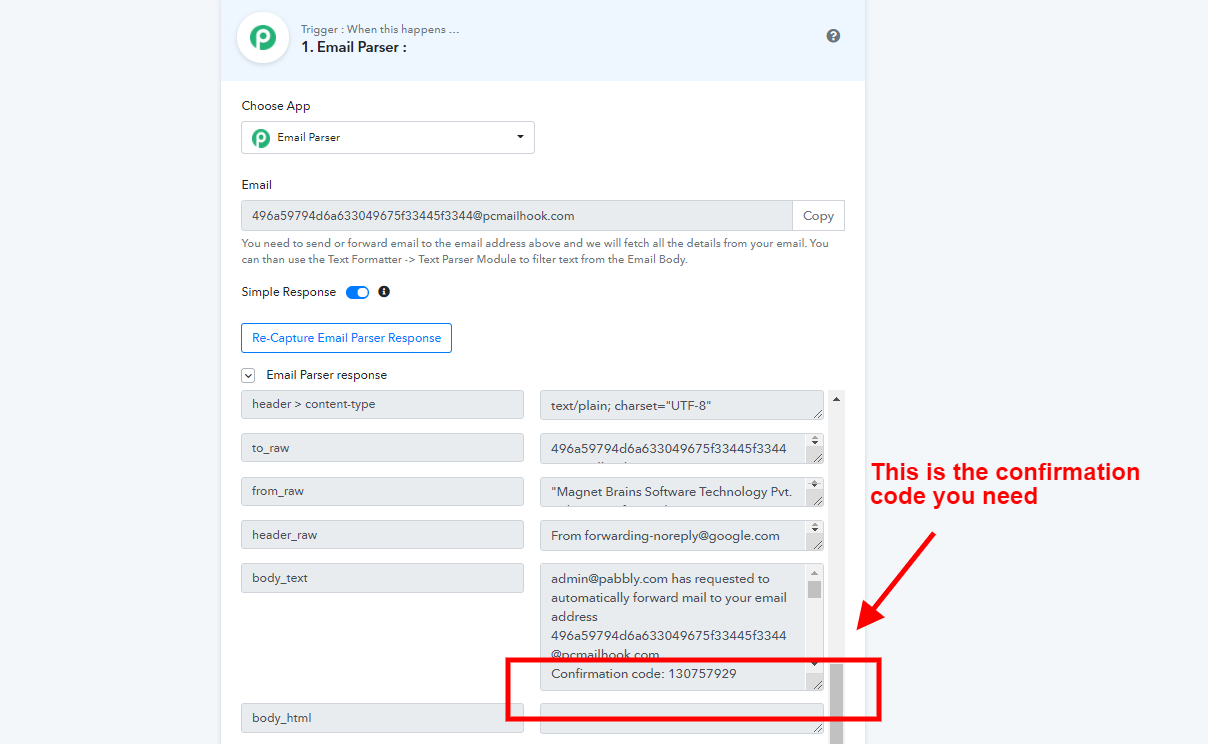Click the to_raw value textarea

pos(682,448)
